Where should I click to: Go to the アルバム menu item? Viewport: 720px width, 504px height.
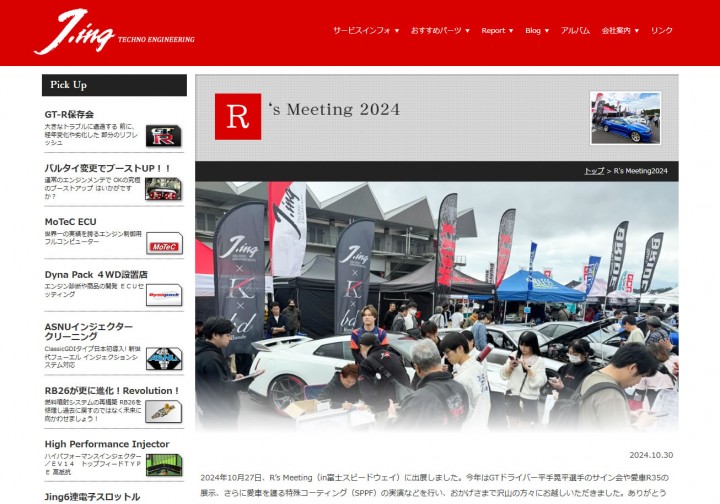pos(575,31)
